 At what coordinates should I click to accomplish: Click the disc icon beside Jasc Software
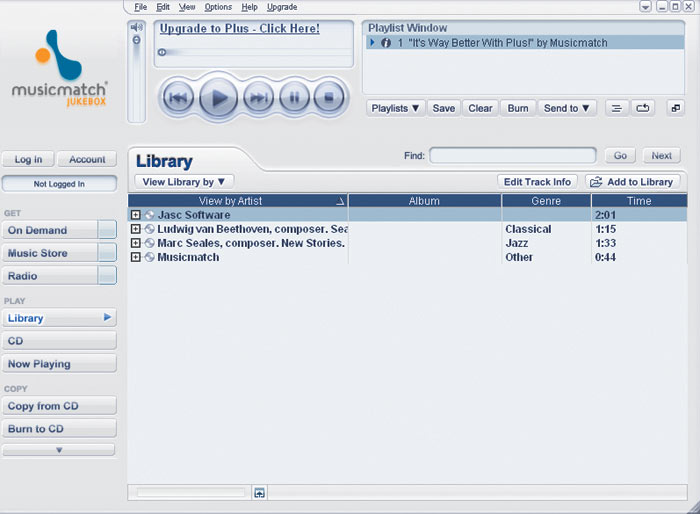[x=150, y=215]
